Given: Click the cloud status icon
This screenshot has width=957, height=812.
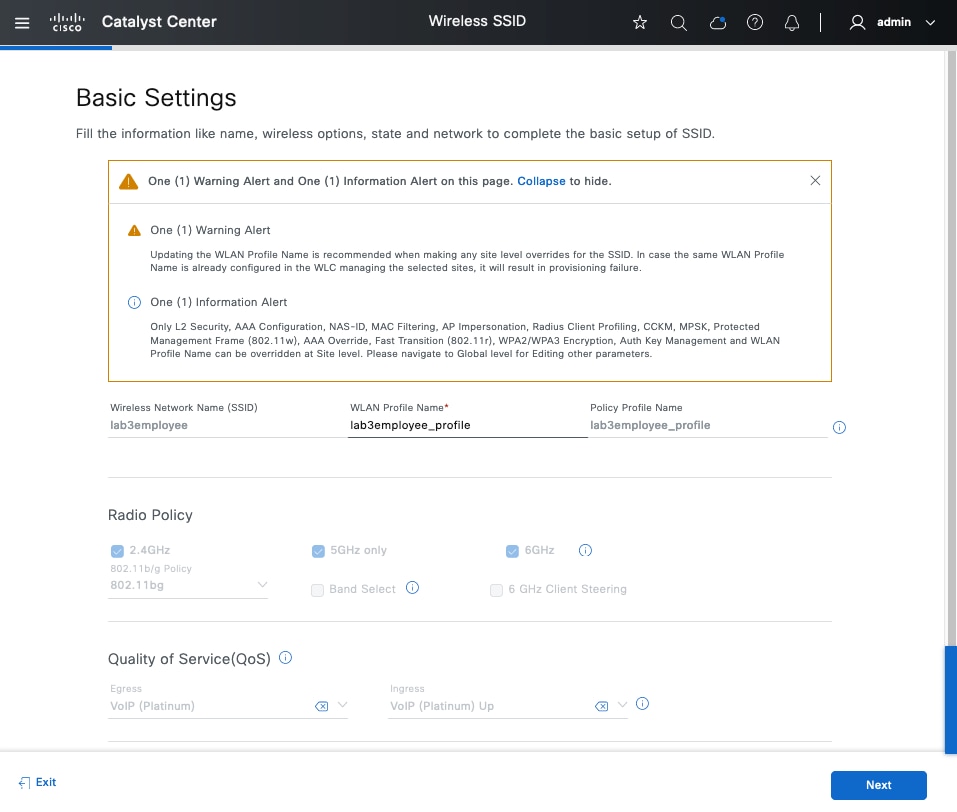Looking at the screenshot, I should point(717,22).
